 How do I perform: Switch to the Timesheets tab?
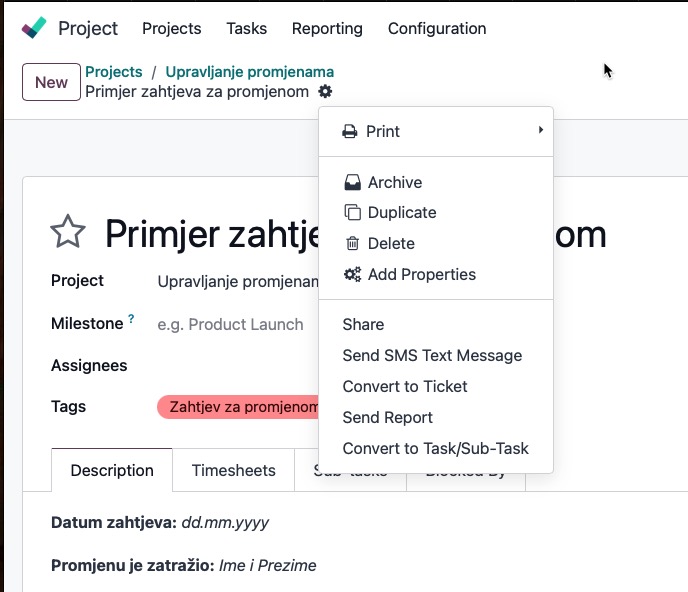233,470
